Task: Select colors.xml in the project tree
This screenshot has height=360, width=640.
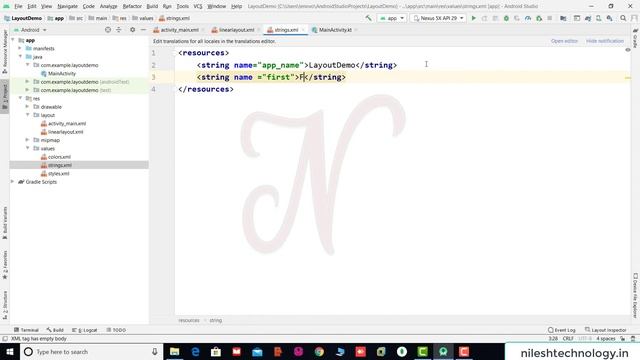Action: click(59, 157)
